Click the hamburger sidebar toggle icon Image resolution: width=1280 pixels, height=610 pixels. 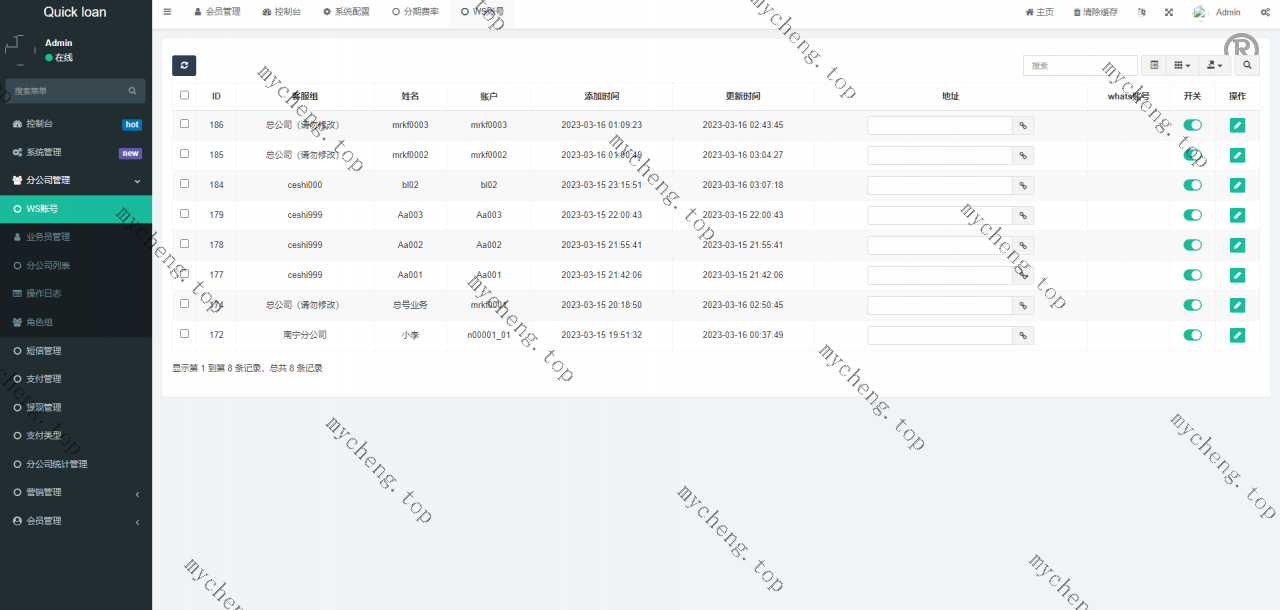(167, 12)
